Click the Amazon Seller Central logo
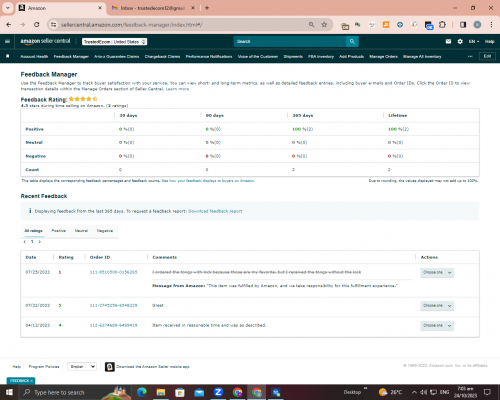The width and height of the screenshot is (500, 400). pos(45,41)
